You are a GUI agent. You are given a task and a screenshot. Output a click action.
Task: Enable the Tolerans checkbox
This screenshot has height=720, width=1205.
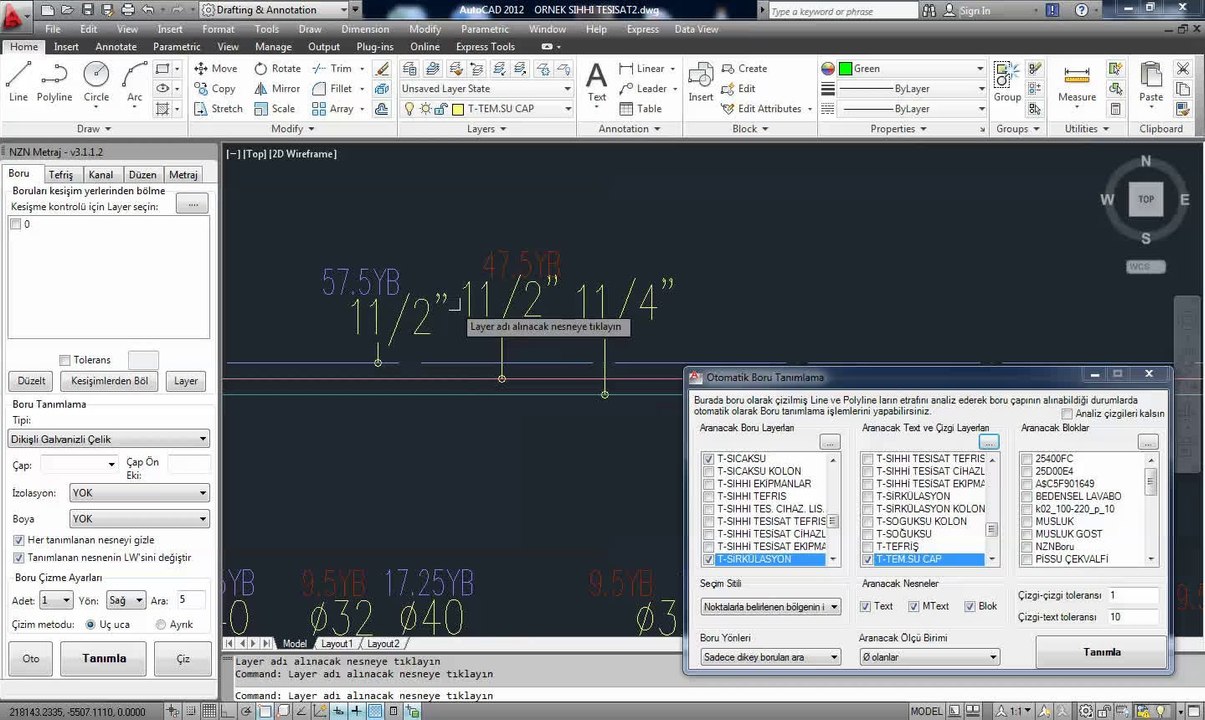65,360
